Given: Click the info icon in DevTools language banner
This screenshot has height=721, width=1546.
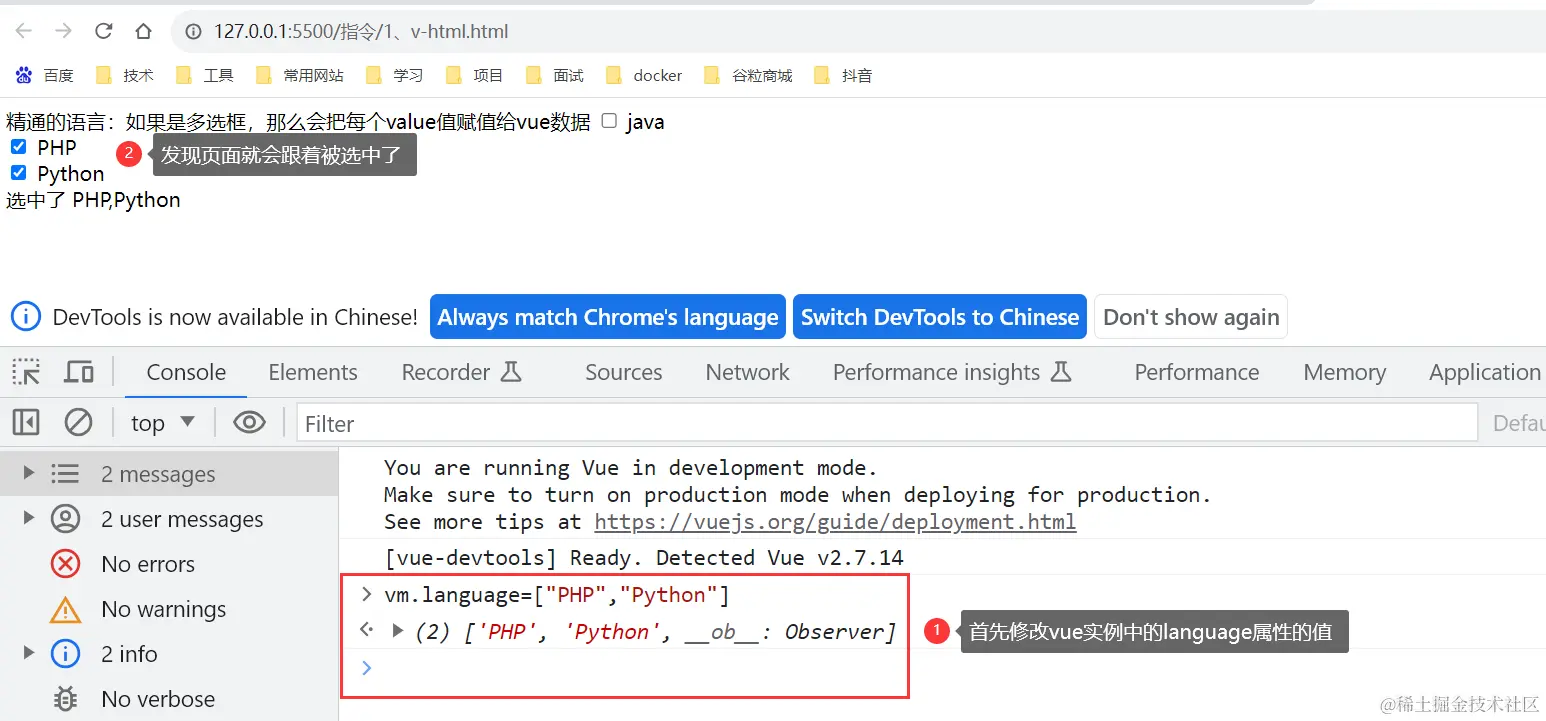Looking at the screenshot, I should click(26, 317).
